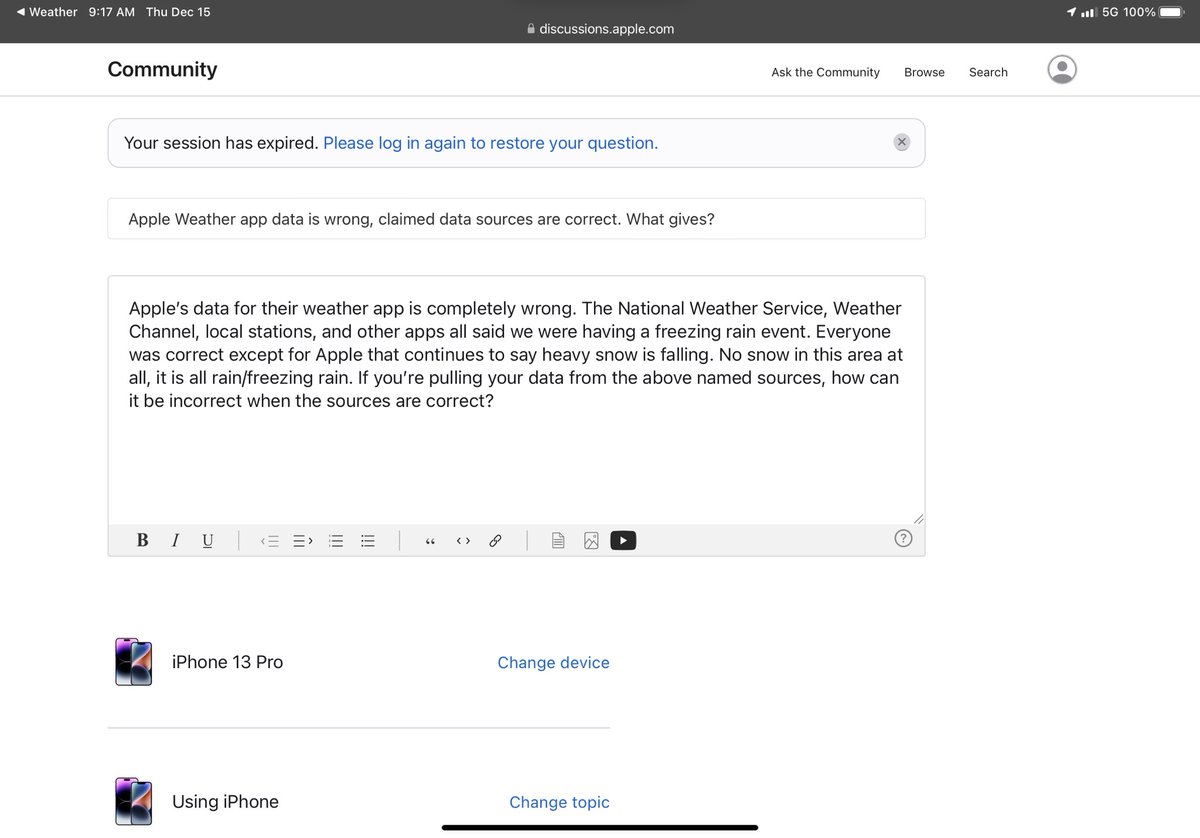Click Change device link
The height and width of the screenshot is (838, 1200).
pos(553,662)
